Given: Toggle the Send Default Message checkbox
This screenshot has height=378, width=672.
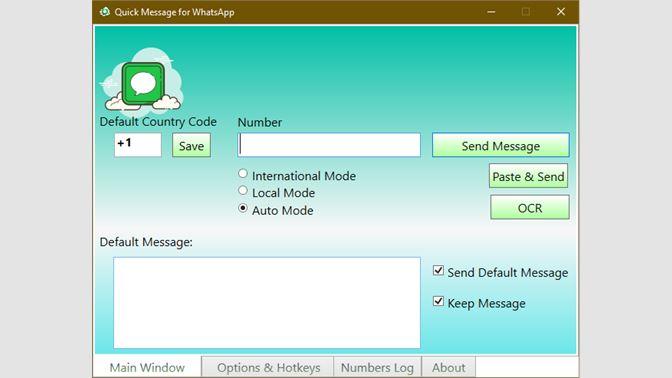Looking at the screenshot, I should (438, 271).
